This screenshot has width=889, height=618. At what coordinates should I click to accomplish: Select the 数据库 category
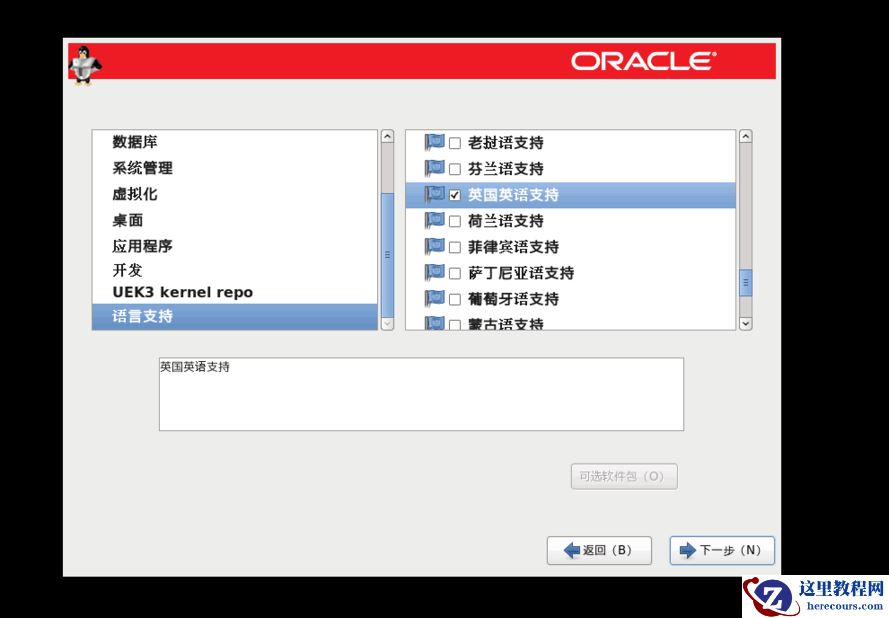point(235,142)
